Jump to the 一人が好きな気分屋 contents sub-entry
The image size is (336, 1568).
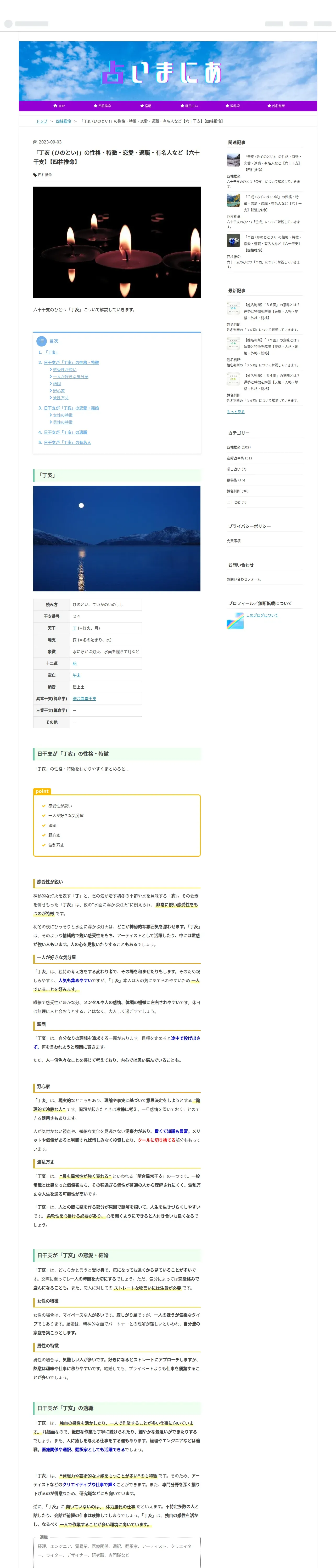[71, 377]
